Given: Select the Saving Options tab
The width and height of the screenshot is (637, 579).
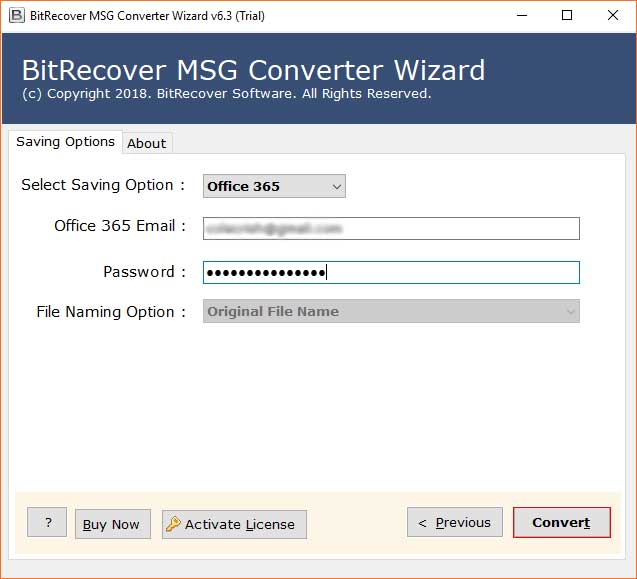Looking at the screenshot, I should coord(65,141).
